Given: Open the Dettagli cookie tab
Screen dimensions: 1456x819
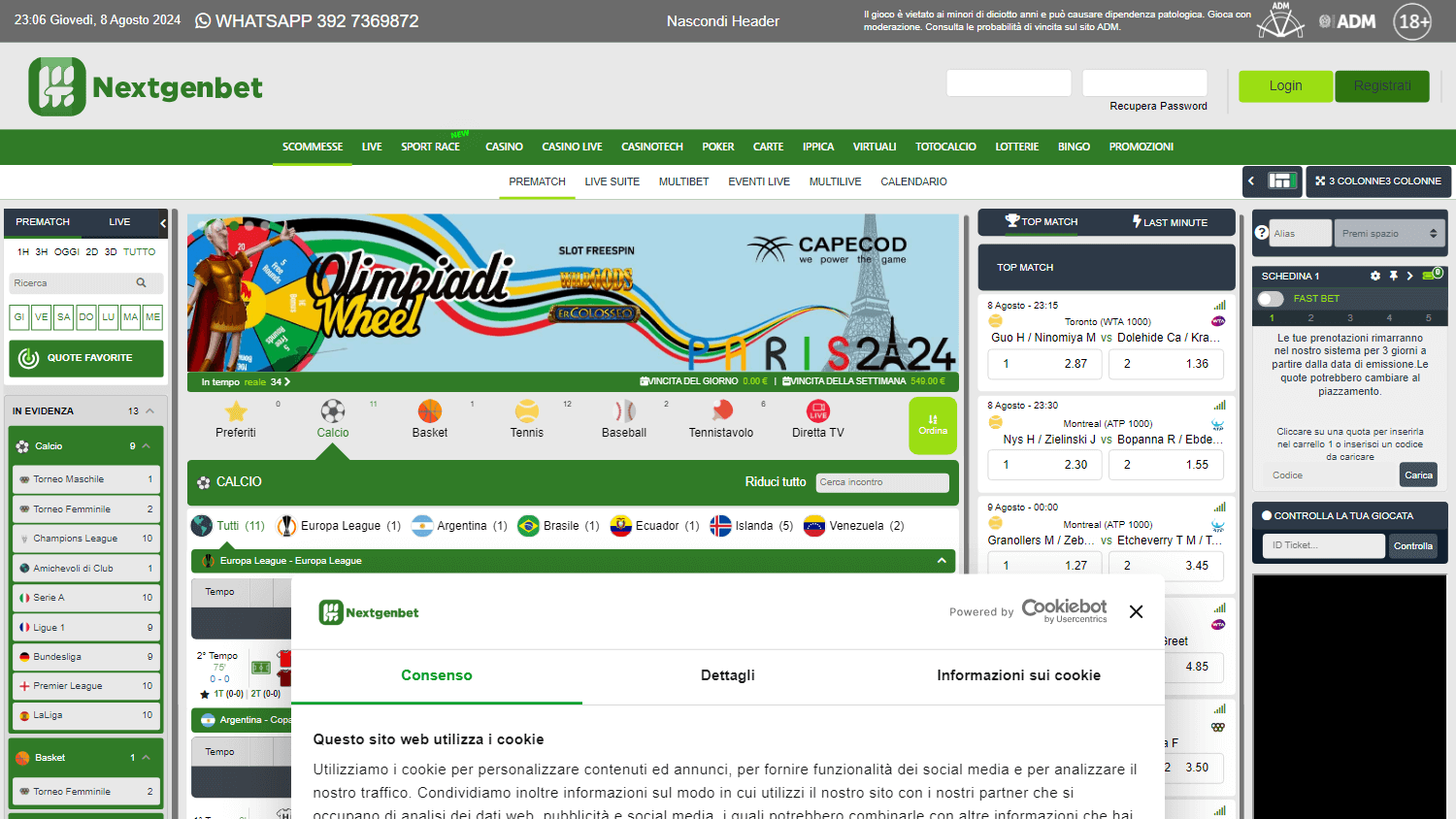Looking at the screenshot, I should 728,675.
